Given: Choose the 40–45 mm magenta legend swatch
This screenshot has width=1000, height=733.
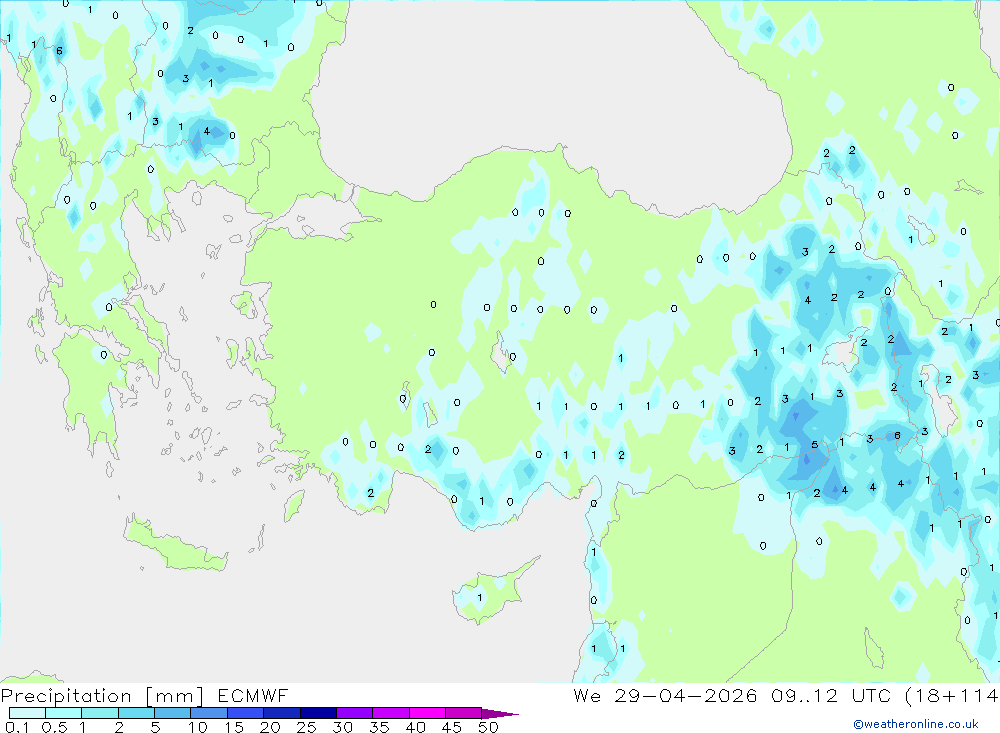Looking at the screenshot, I should (x=427, y=713).
